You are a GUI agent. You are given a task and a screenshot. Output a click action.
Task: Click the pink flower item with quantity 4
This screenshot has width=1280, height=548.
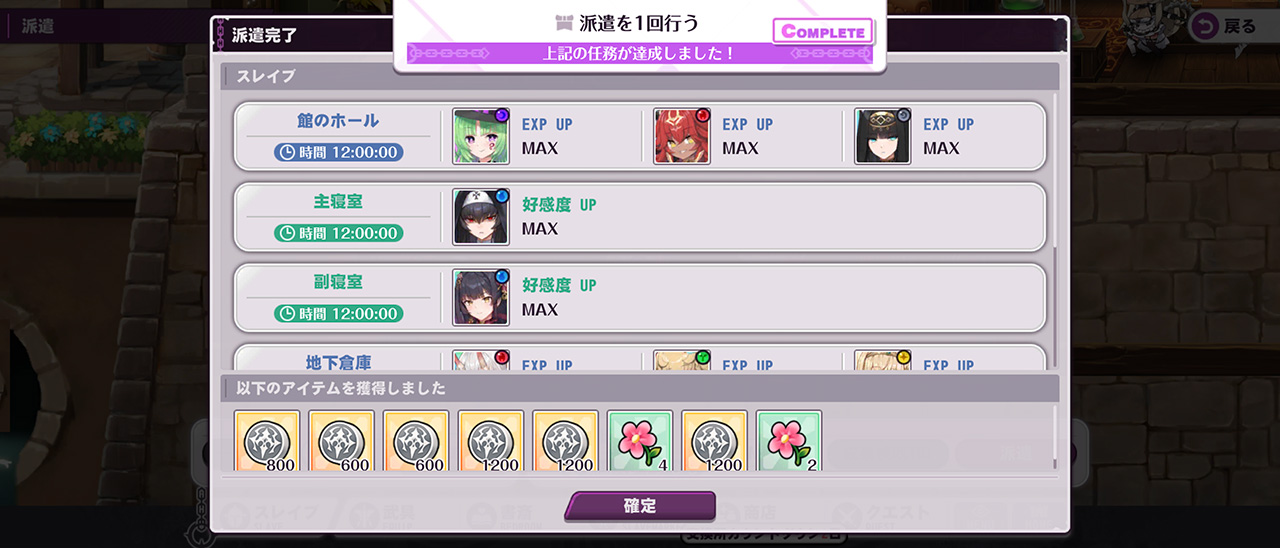[x=640, y=441]
